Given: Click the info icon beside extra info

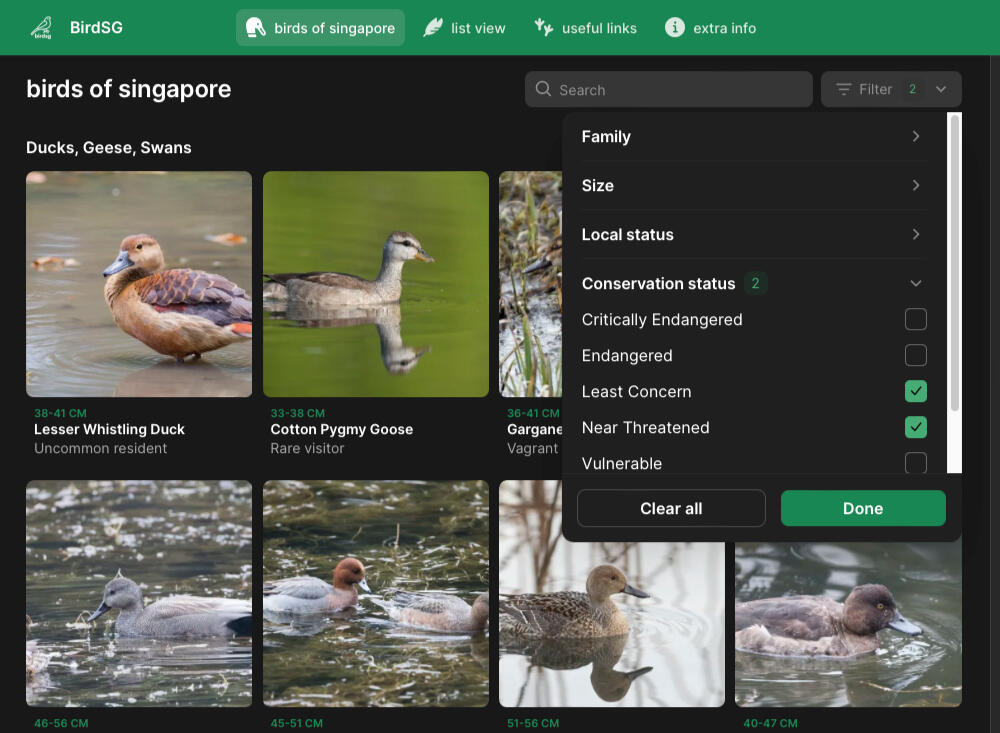Looking at the screenshot, I should pyautogui.click(x=675, y=28).
